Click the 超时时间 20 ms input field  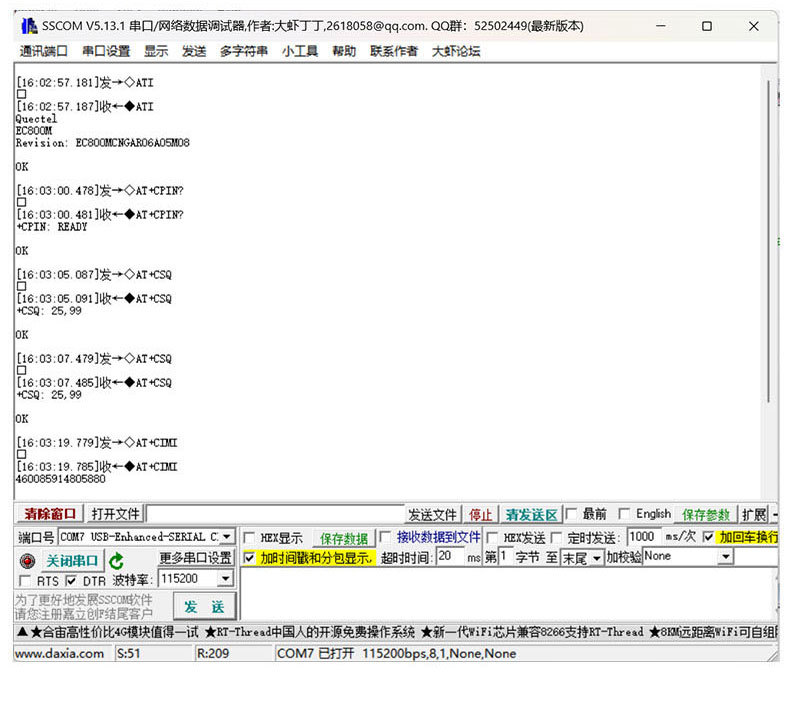tap(449, 557)
